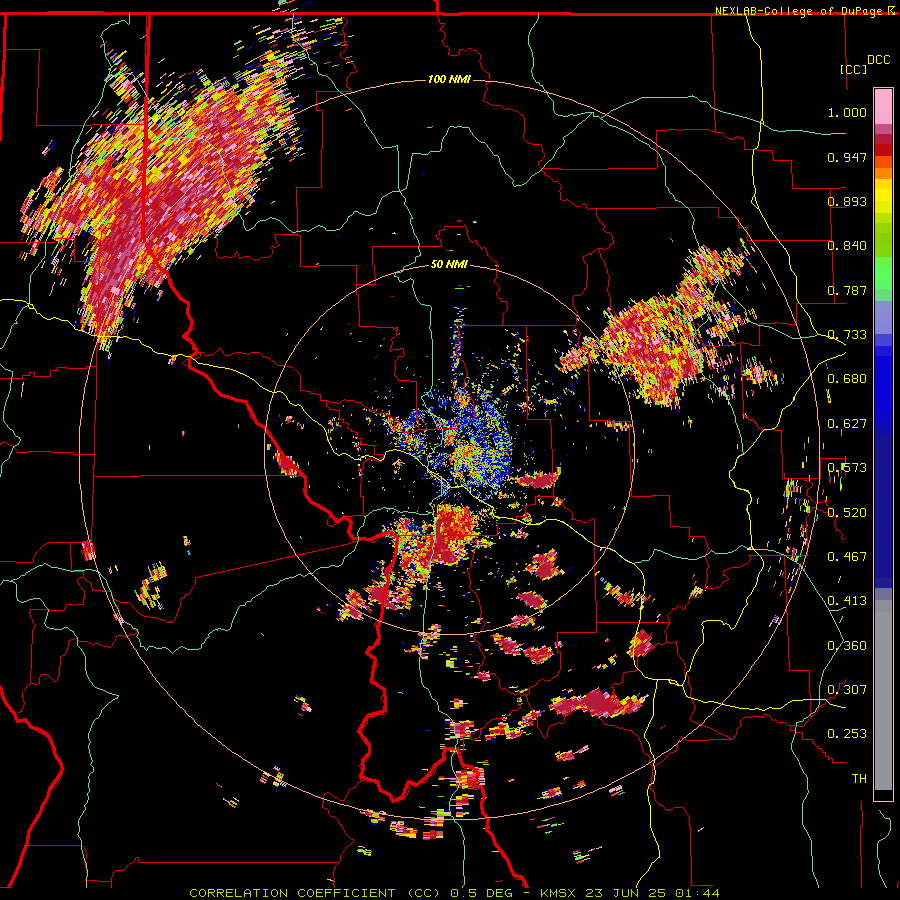
Task: Click the 0.253 legend value
Action: 847,734
